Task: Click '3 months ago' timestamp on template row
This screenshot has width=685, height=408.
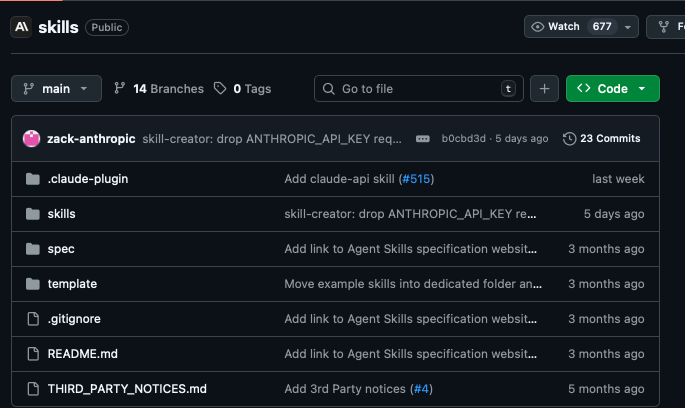Action: click(606, 284)
